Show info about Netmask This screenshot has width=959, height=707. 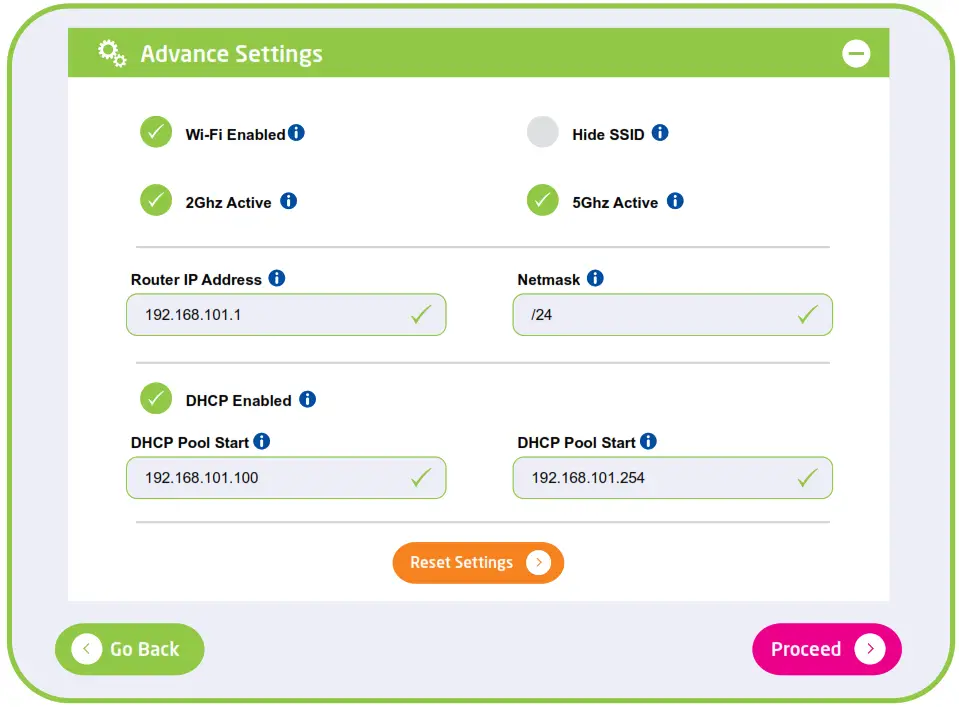click(595, 279)
